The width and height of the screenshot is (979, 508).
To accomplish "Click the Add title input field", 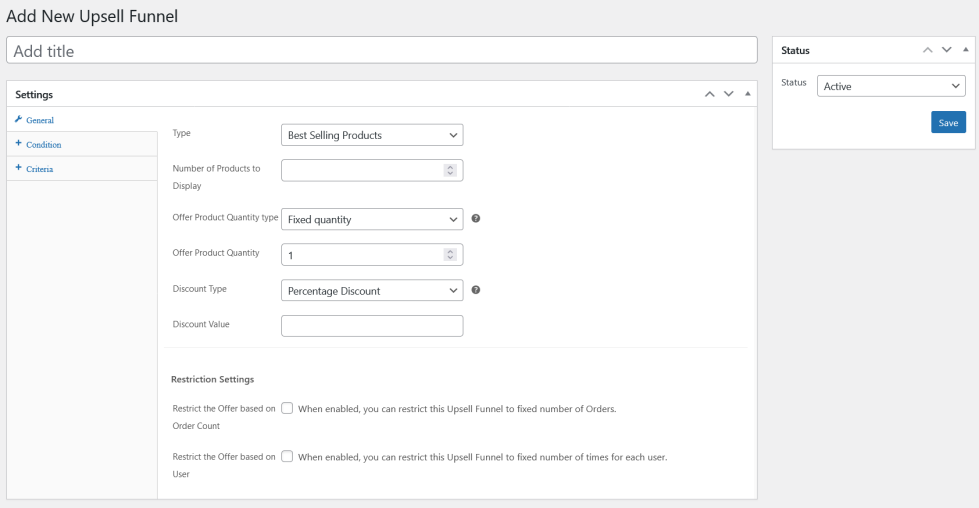I will tap(382, 50).
